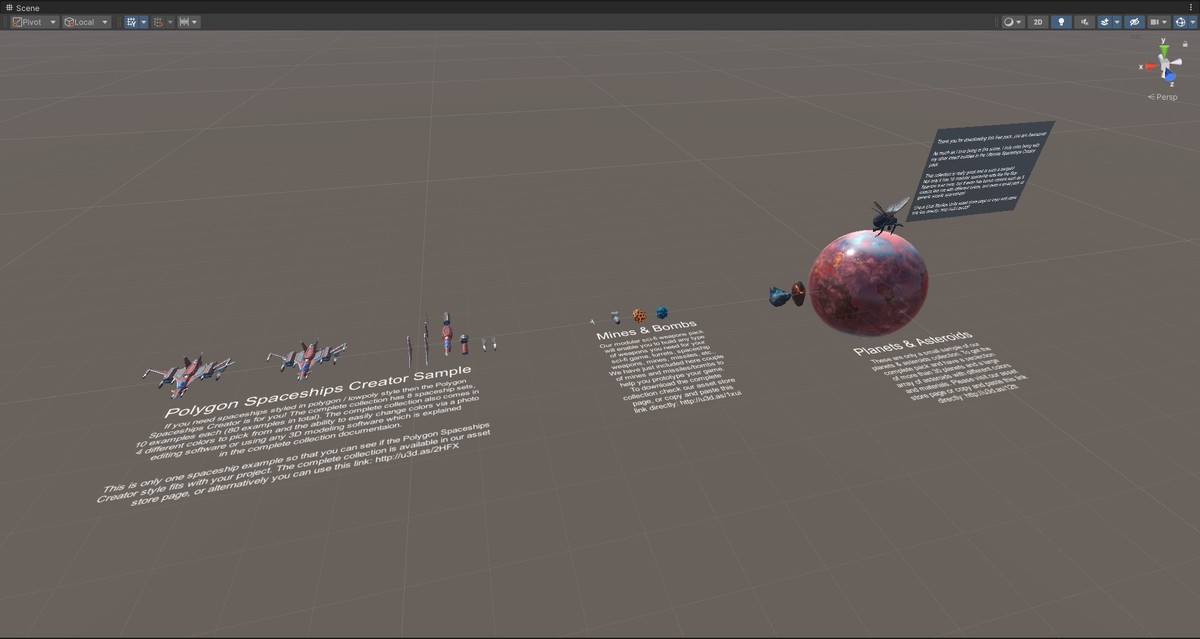Image resolution: width=1200 pixels, height=639 pixels.
Task: Switch projection via Persp label
Action: pos(1162,97)
